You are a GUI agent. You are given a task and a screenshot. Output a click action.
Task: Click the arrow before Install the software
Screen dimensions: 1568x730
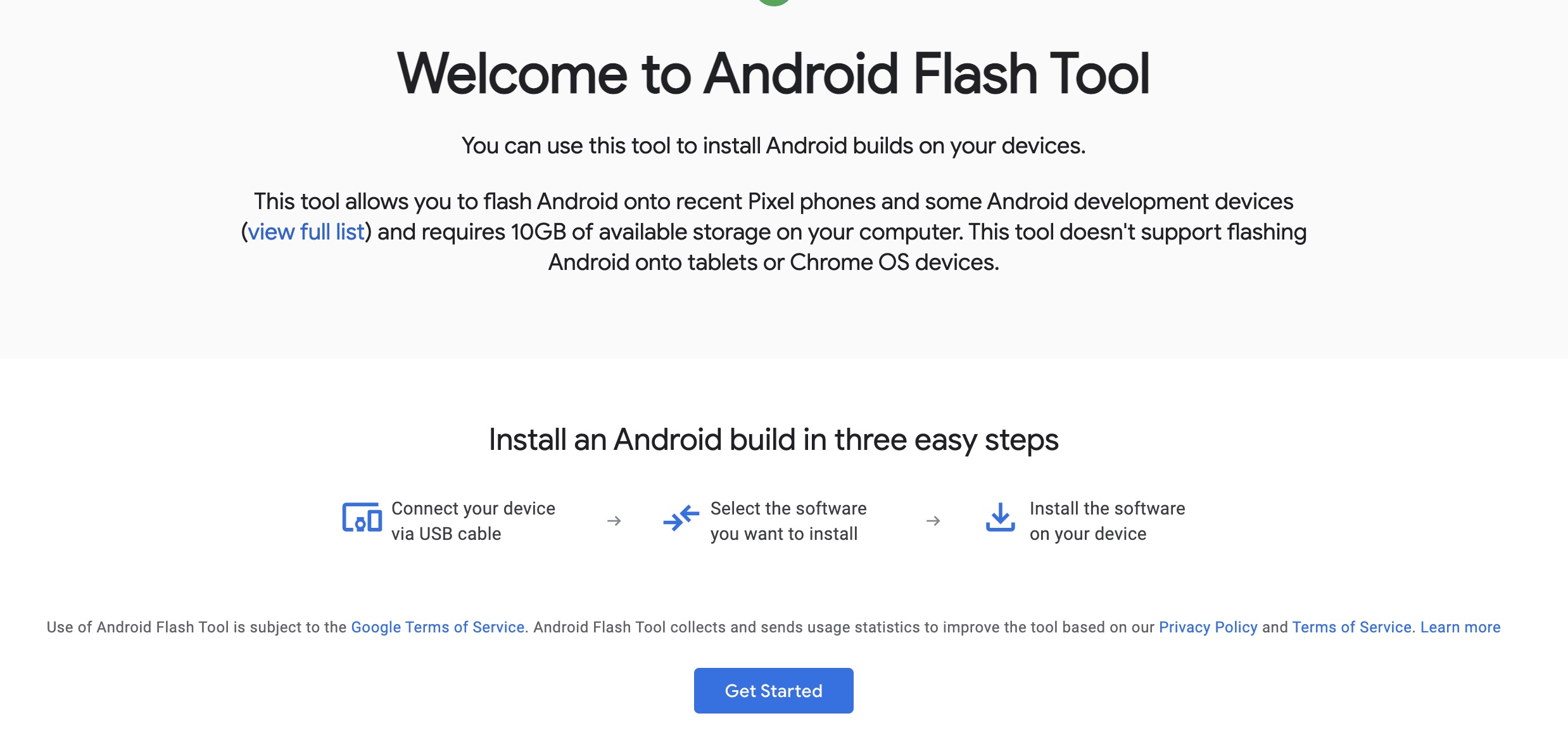point(933,521)
